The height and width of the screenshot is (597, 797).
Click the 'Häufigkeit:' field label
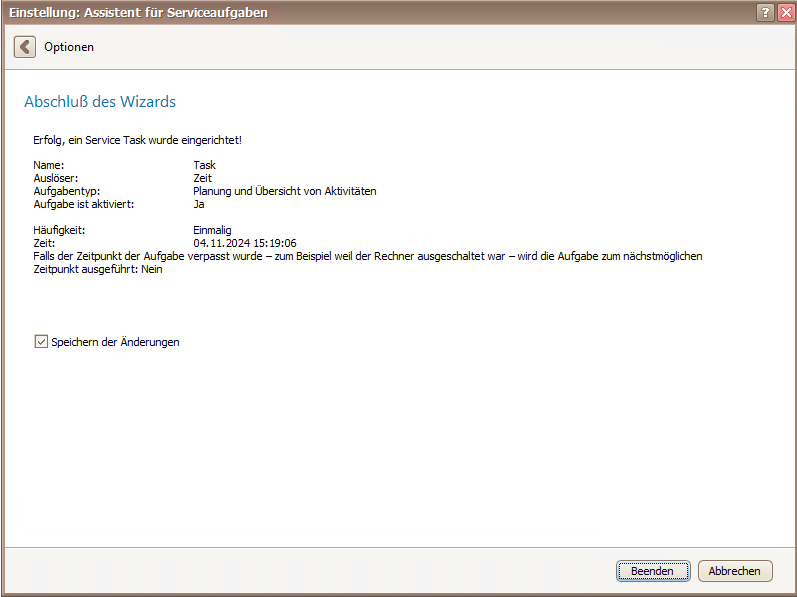pos(59,230)
